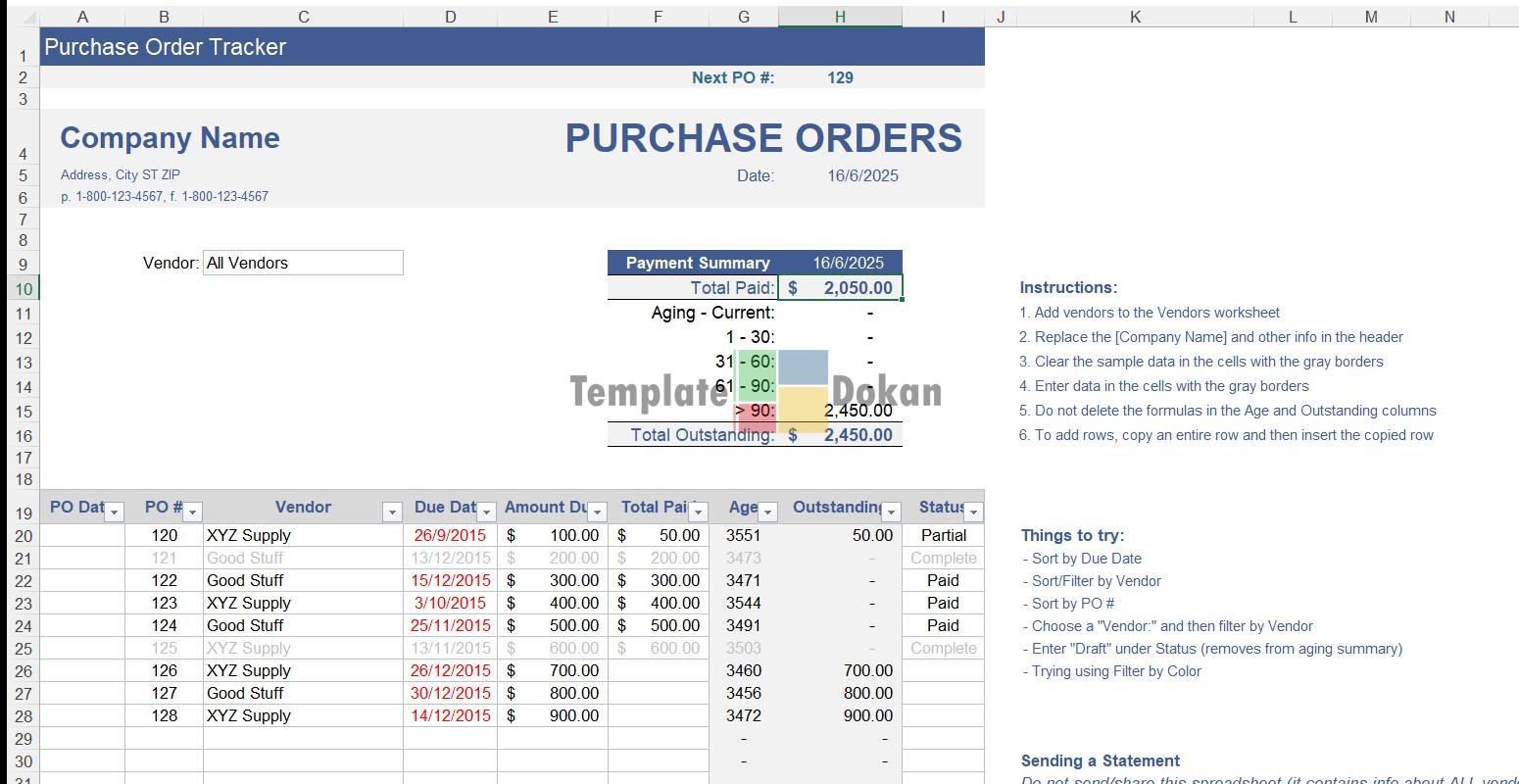Select the Total Paid $2,050.00 cell

coord(840,288)
